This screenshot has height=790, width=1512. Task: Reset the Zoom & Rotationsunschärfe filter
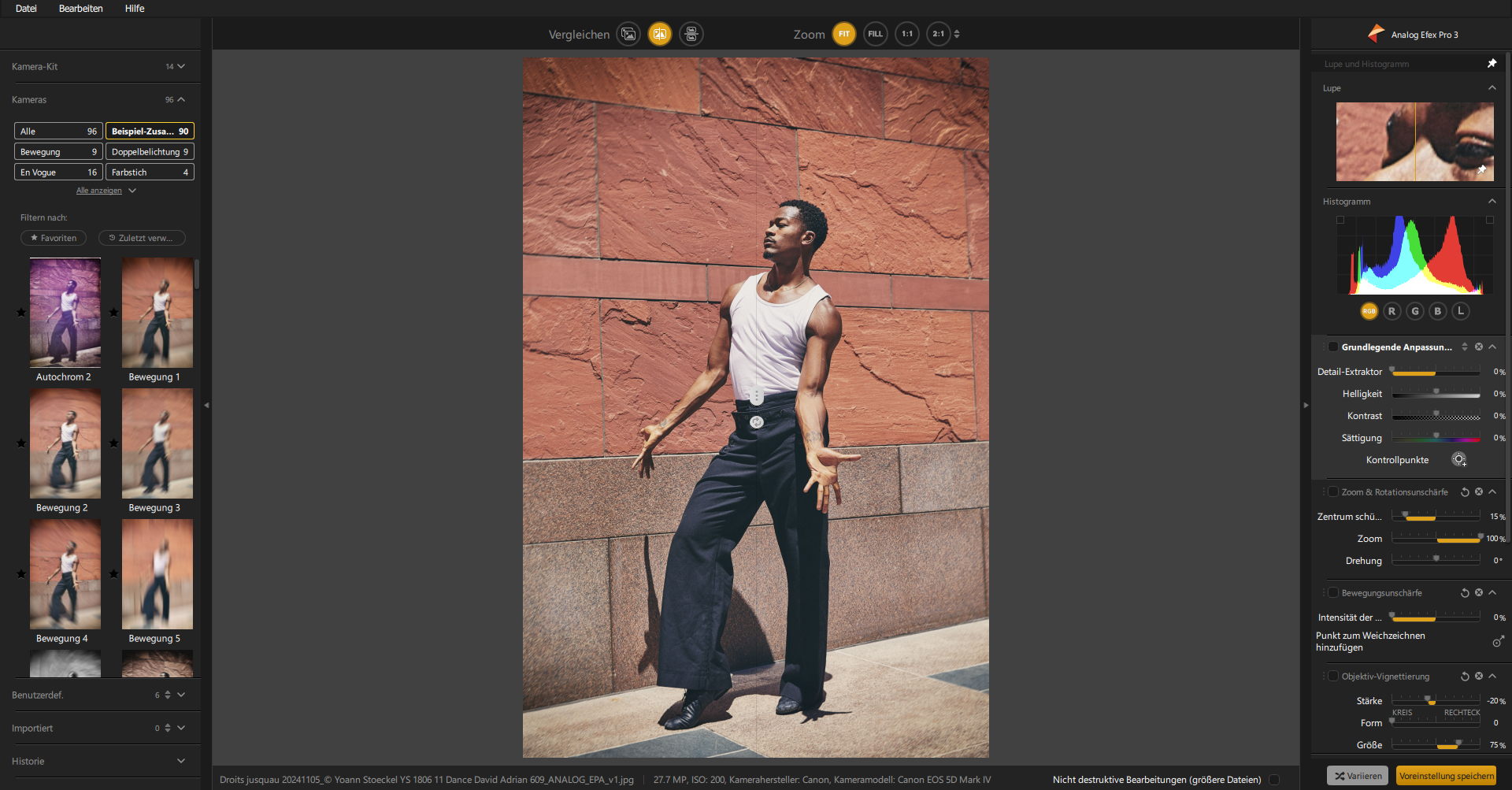pyautogui.click(x=1465, y=492)
